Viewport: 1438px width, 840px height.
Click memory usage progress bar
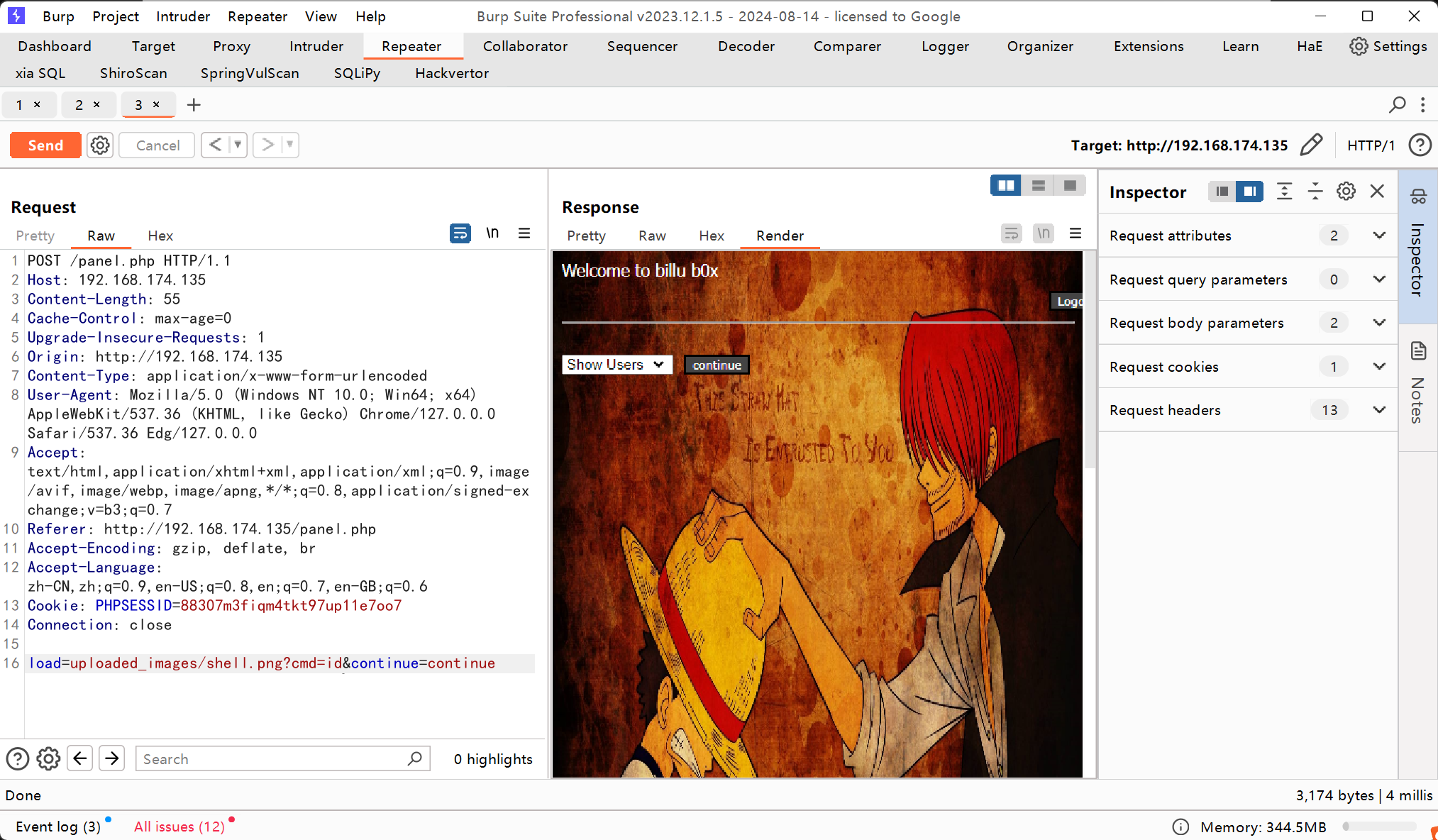(x=1379, y=827)
